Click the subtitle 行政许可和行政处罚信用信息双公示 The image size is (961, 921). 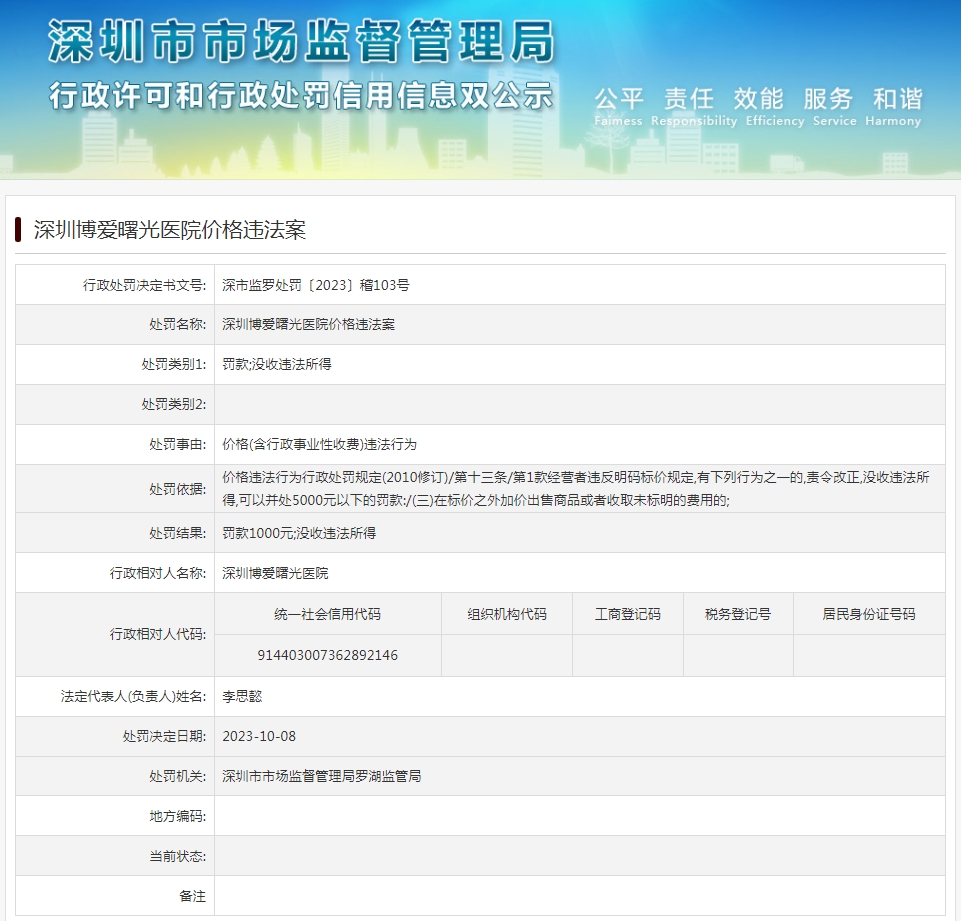(301, 96)
